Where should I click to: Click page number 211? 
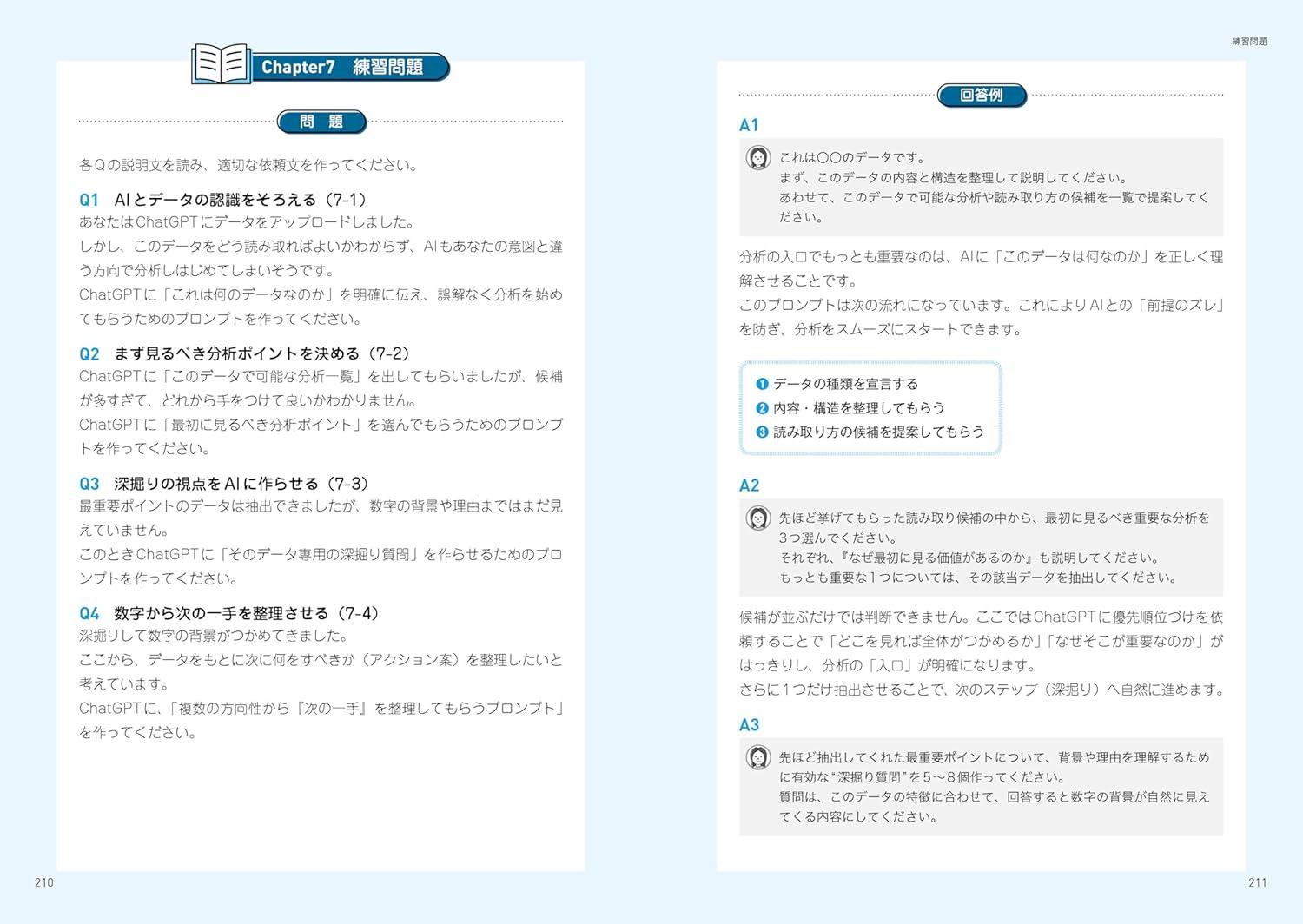[1257, 882]
